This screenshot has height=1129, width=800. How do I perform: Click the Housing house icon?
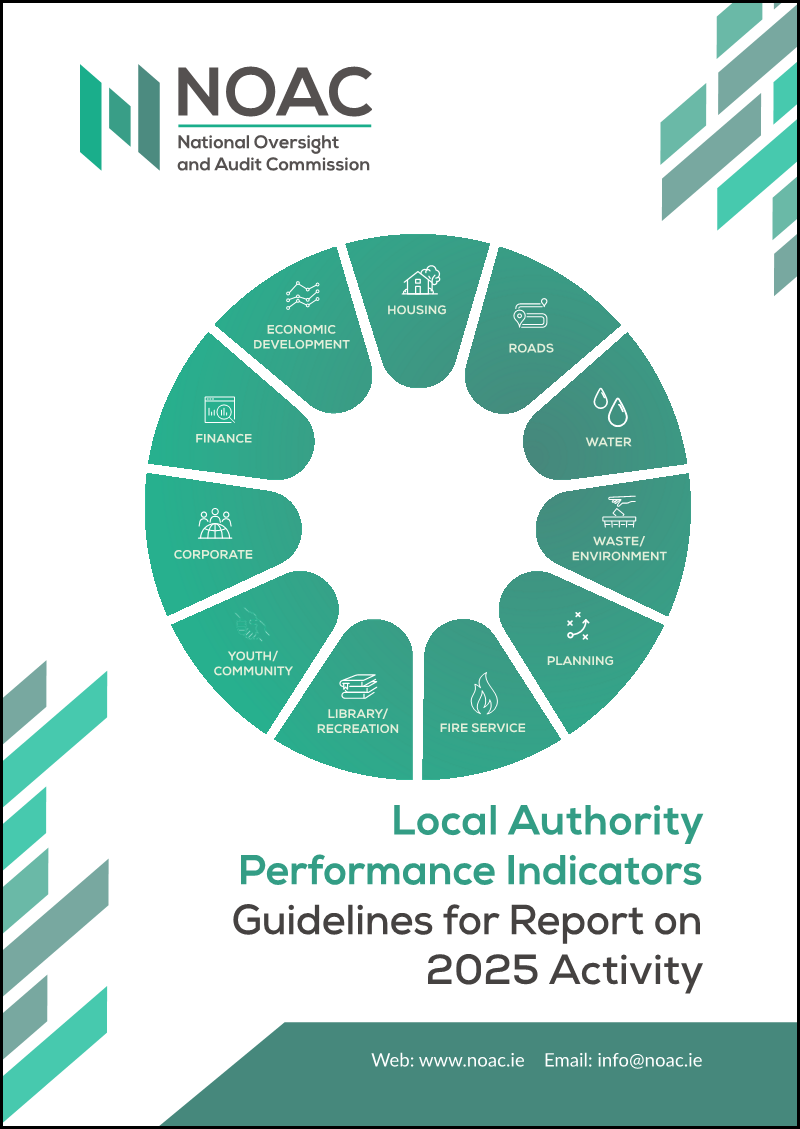tap(421, 280)
